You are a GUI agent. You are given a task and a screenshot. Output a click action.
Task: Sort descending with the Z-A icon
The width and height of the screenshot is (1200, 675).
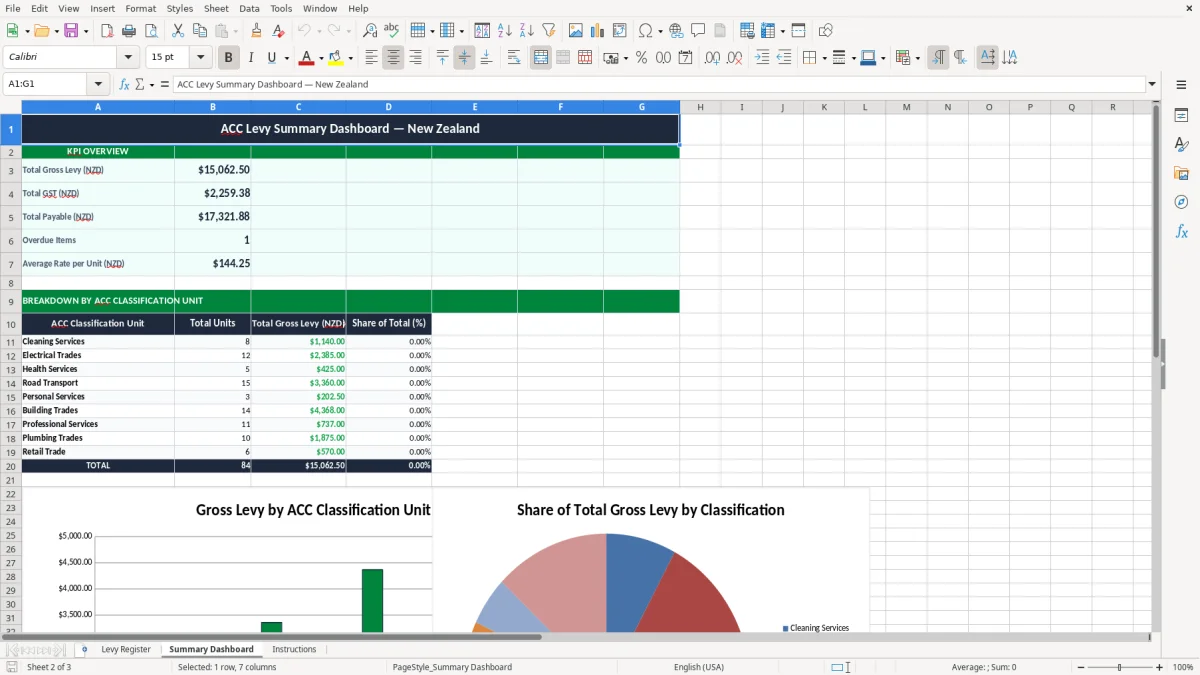527,31
